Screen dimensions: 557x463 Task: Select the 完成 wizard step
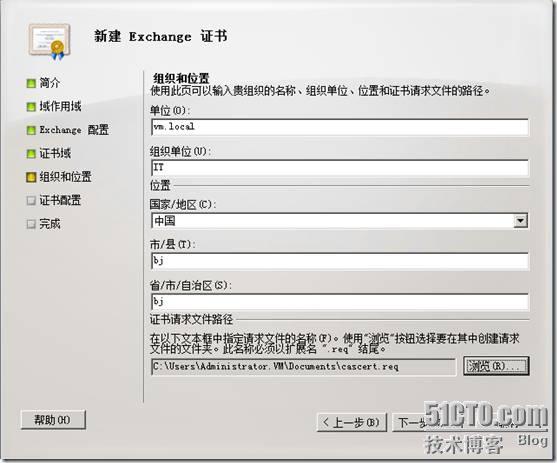[x=50, y=224]
